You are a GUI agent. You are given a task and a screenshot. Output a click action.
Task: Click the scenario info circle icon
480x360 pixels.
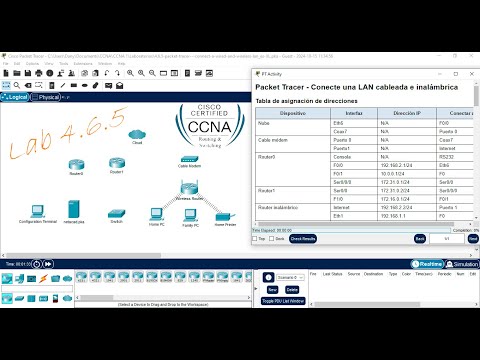click(x=268, y=277)
